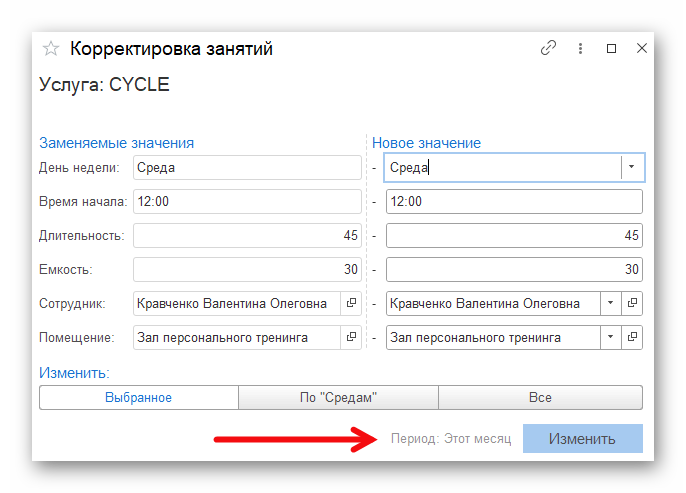Click the Длительность: label

(82, 235)
